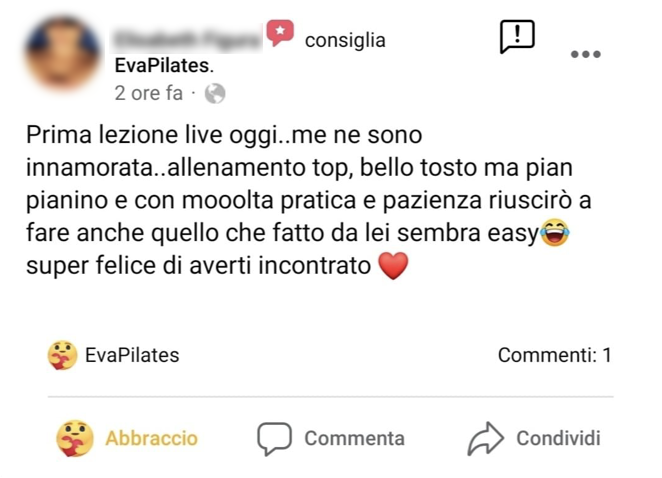662x478 pixels.
Task: Click the care emoji in reactions summary
Action: [63, 355]
